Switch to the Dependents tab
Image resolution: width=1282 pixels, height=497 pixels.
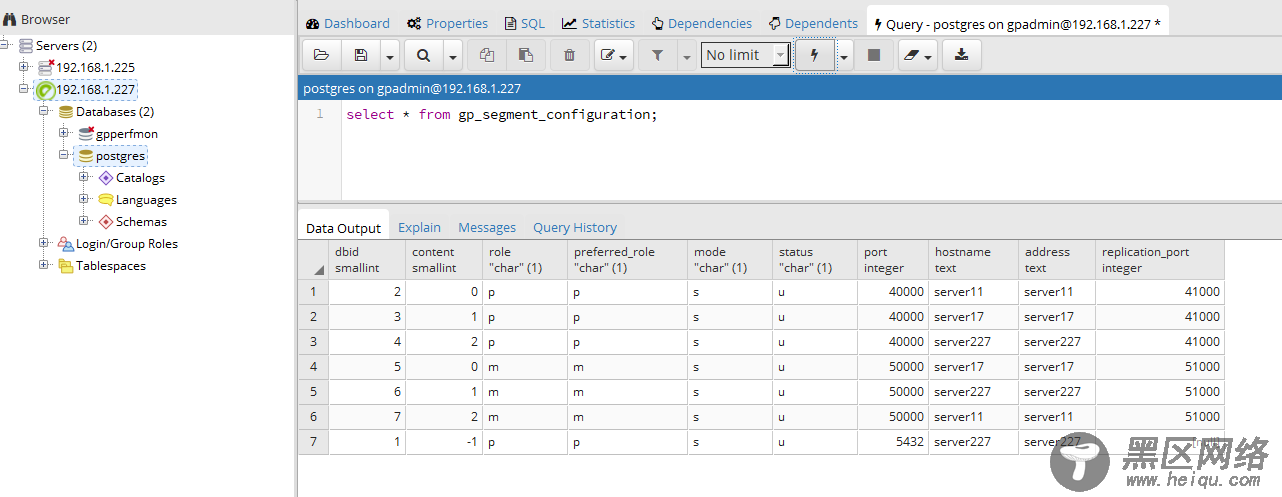coord(813,23)
